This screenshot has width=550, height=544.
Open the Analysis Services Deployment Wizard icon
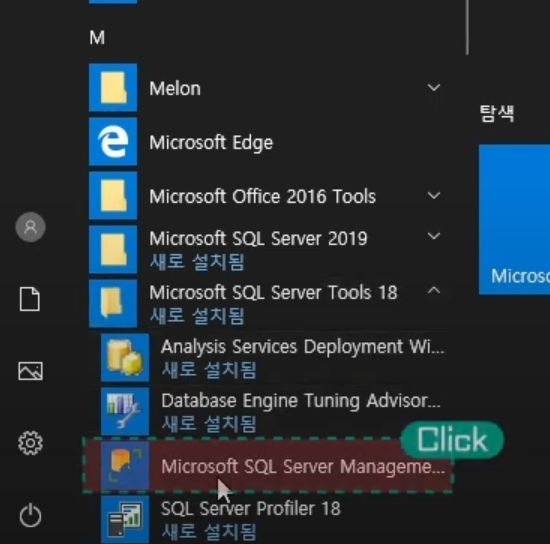coord(125,358)
